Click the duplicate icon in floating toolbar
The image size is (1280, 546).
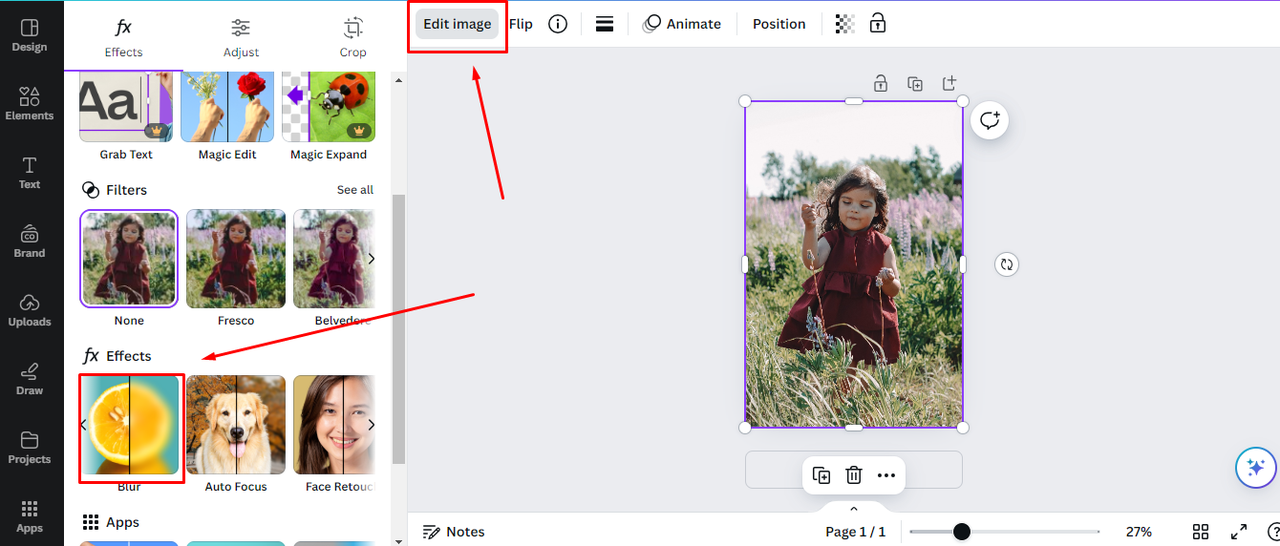(821, 475)
